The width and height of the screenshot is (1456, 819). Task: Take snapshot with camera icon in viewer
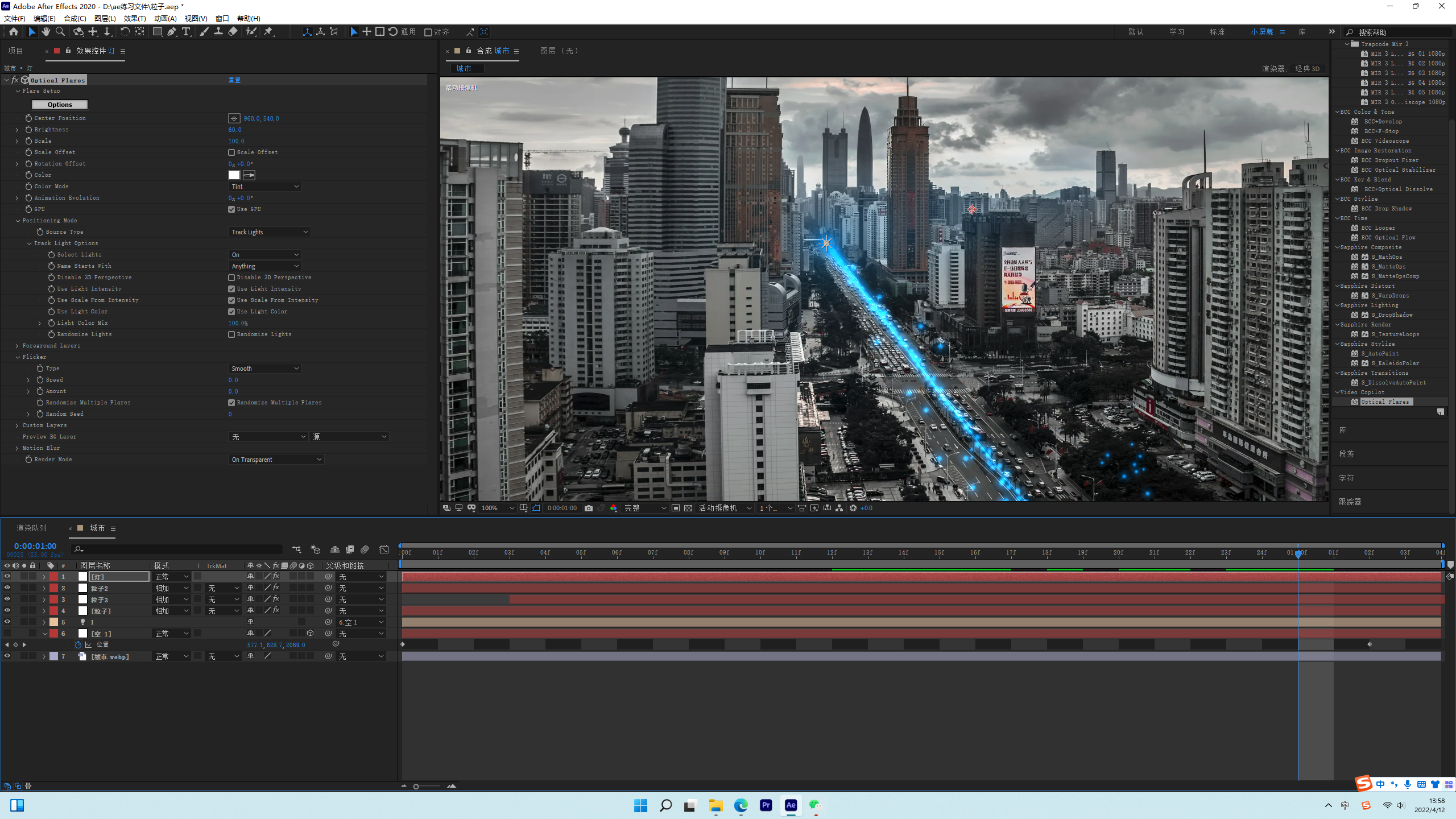tap(589, 508)
